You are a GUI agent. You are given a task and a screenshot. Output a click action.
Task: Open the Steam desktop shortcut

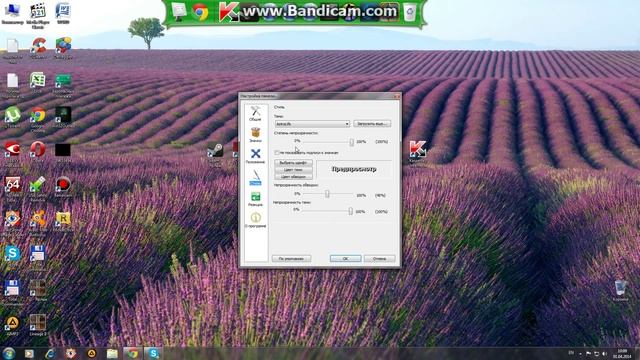[x=215, y=154]
